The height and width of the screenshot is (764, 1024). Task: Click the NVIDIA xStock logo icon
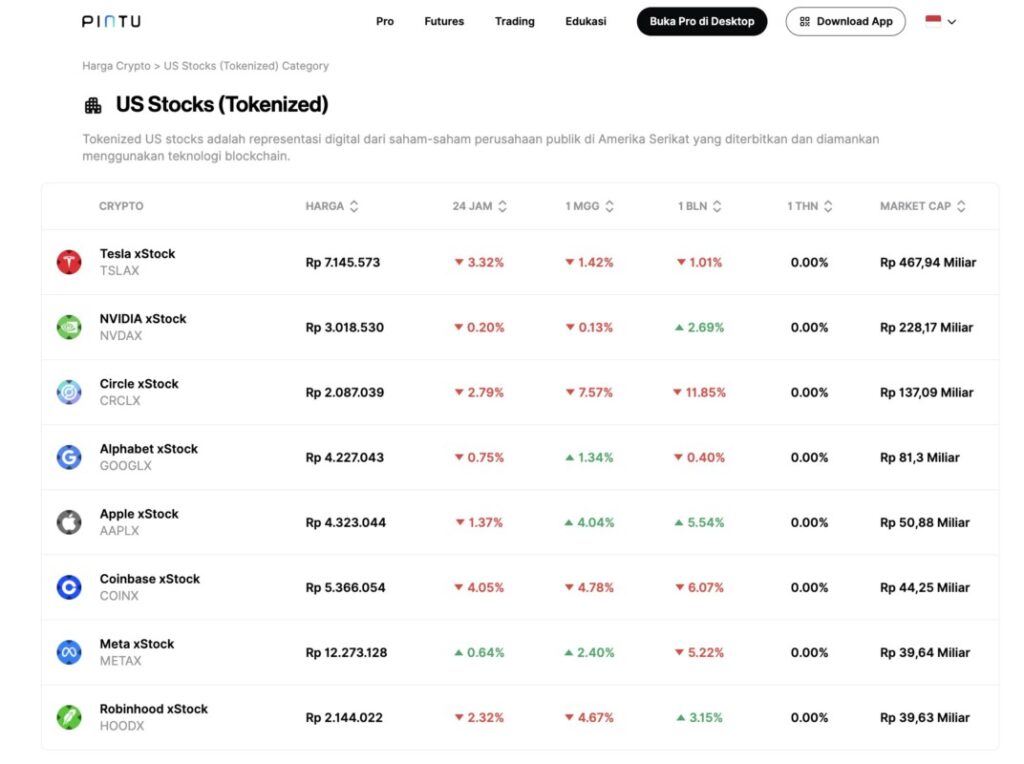(x=69, y=328)
